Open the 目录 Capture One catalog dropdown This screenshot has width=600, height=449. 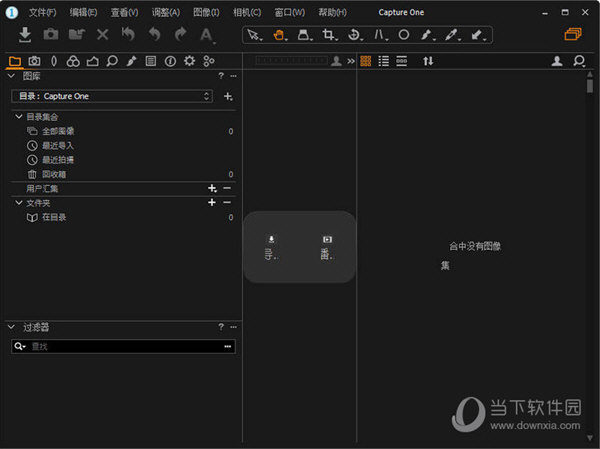pyautogui.click(x=112, y=96)
